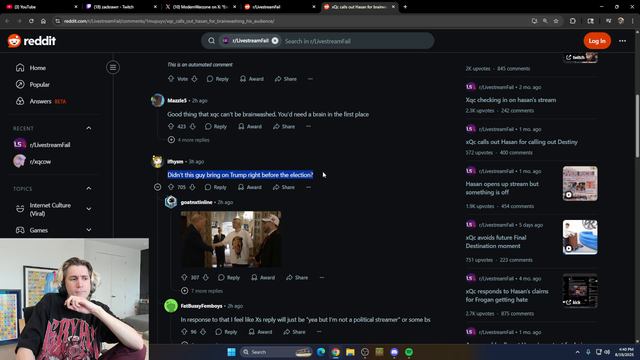Open thumbnail for "xQc avoids future Final Destination moment"
The image size is (640, 360).
coord(580,237)
